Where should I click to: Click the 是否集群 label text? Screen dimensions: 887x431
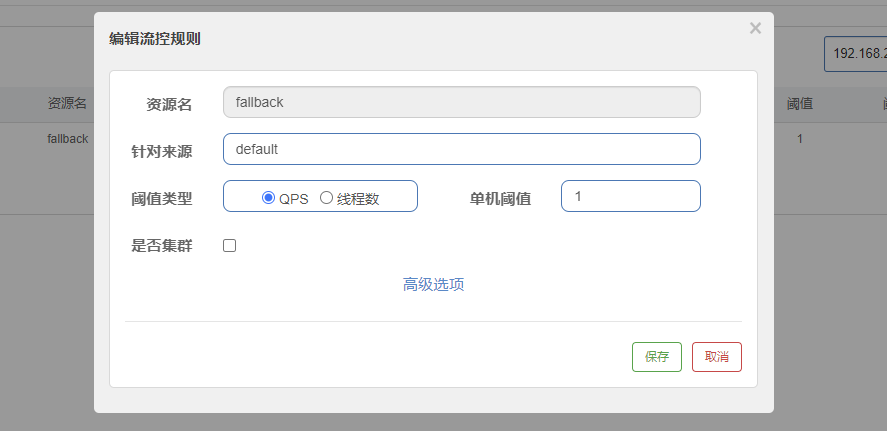[x=161, y=245]
